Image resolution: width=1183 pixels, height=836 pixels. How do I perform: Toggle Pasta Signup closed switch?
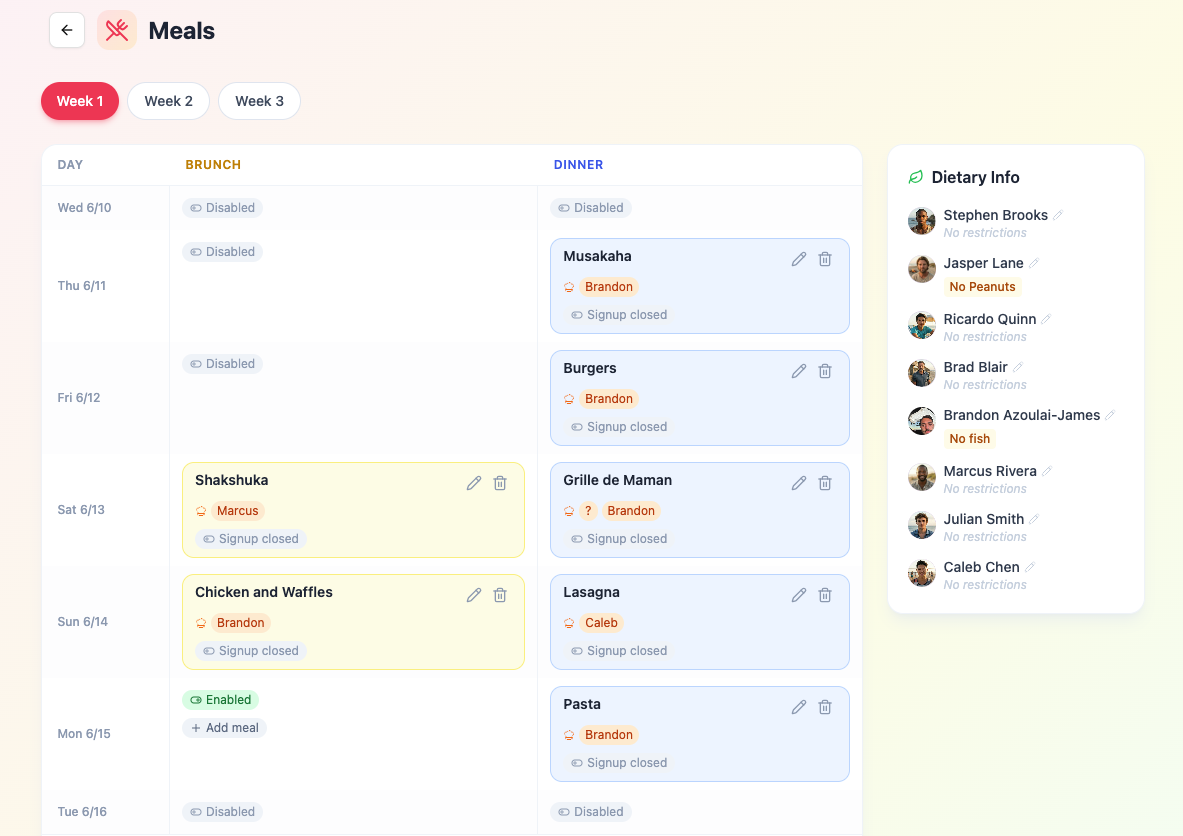tap(619, 763)
